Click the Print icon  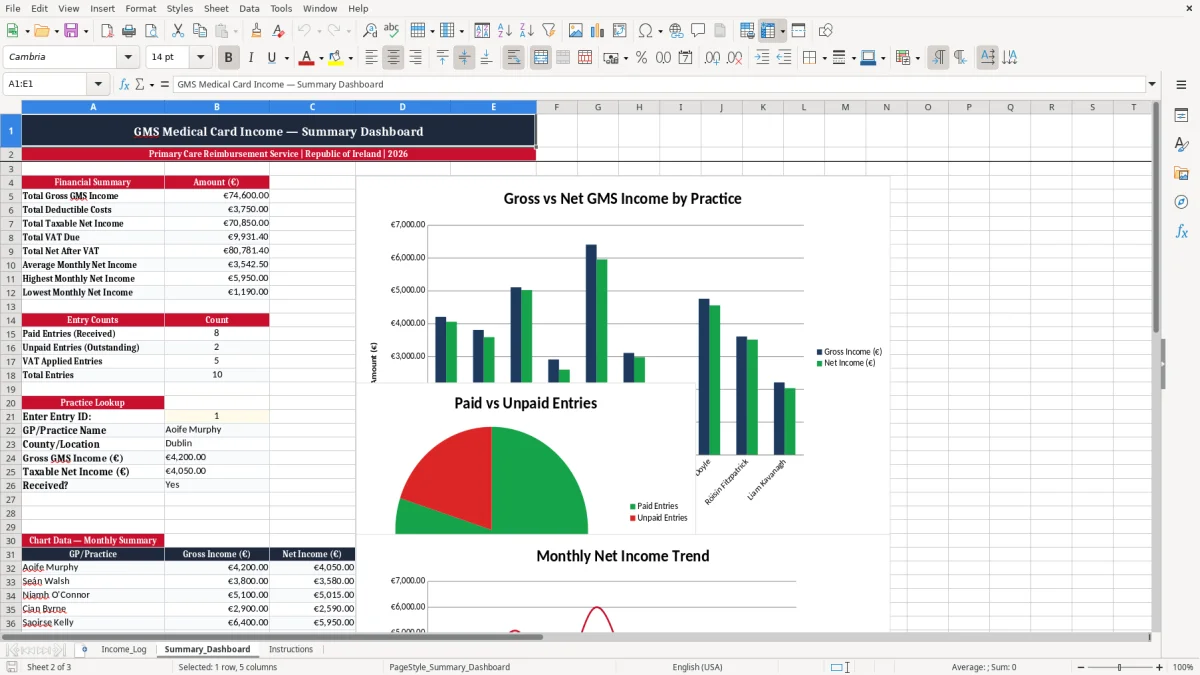(x=129, y=31)
